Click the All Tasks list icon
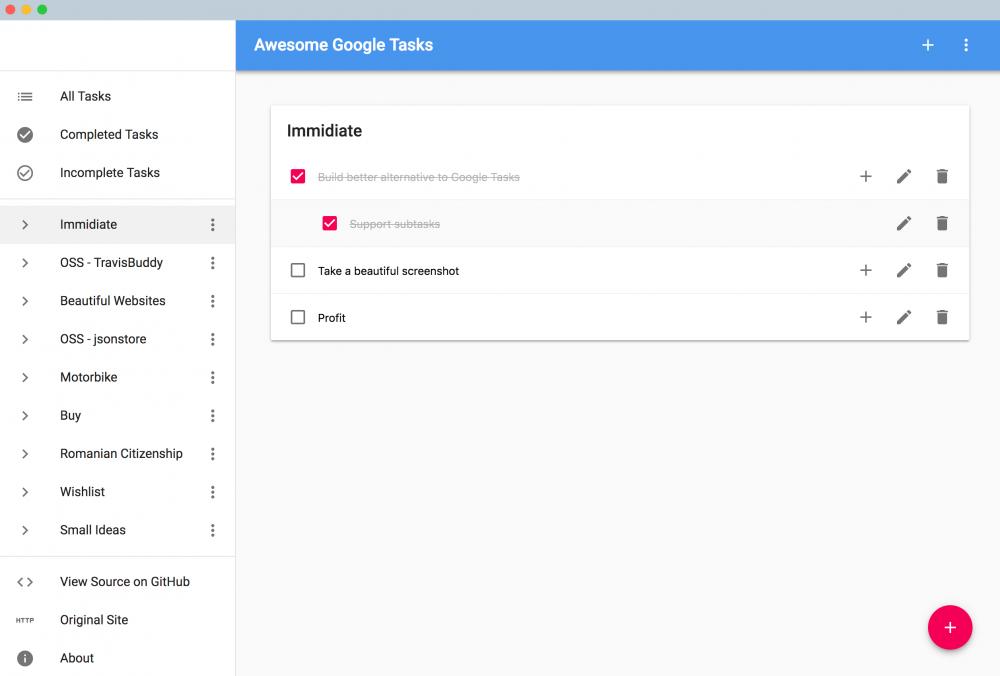Screen dimensions: 1000x676 click(25, 97)
